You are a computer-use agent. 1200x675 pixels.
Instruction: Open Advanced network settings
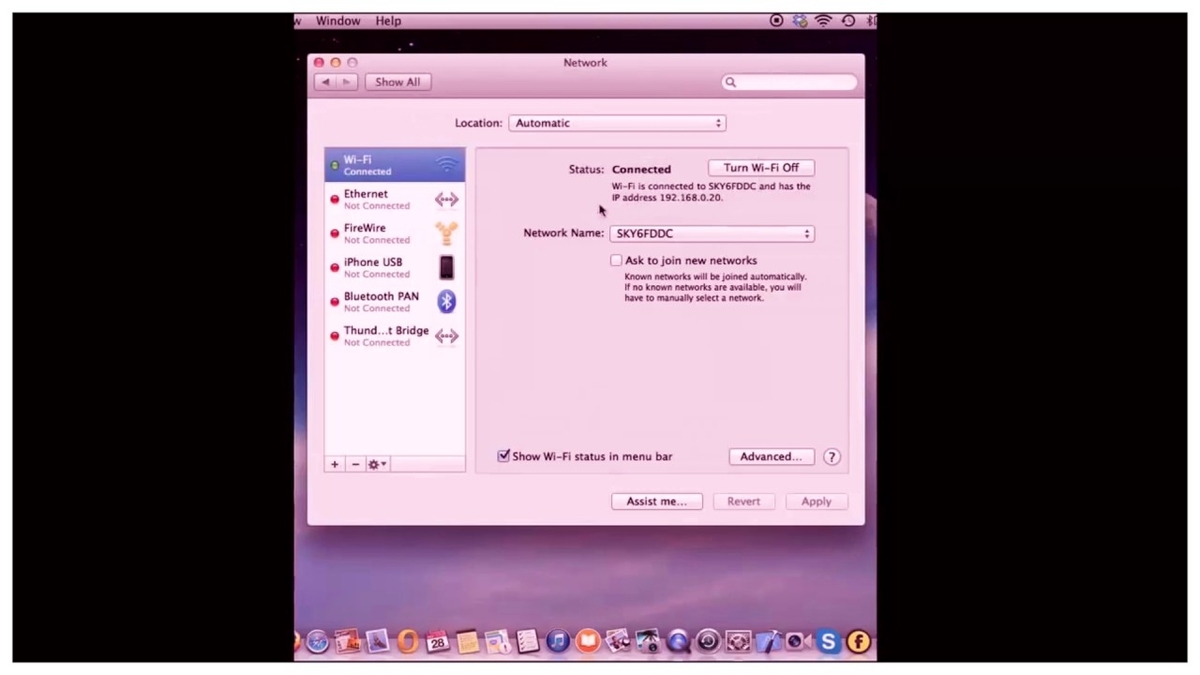coord(771,456)
